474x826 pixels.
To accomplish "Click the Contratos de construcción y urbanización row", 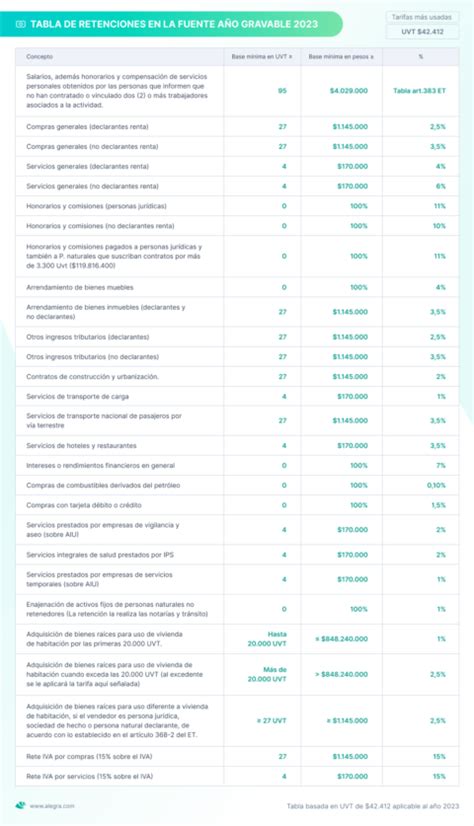I will point(237,377).
